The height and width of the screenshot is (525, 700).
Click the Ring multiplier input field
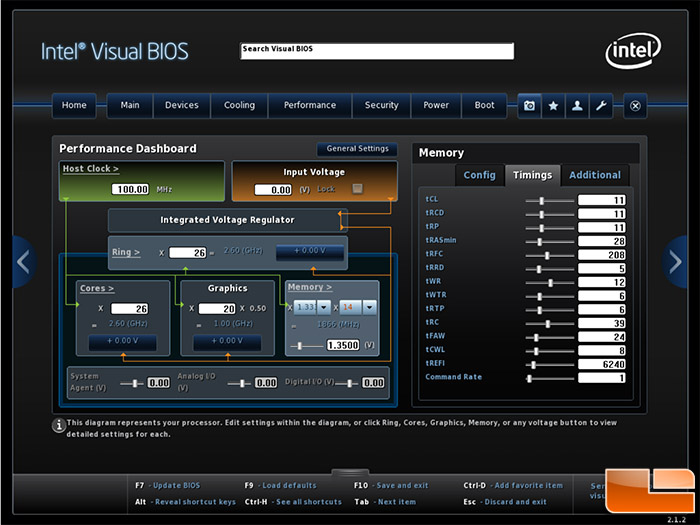pos(187,253)
